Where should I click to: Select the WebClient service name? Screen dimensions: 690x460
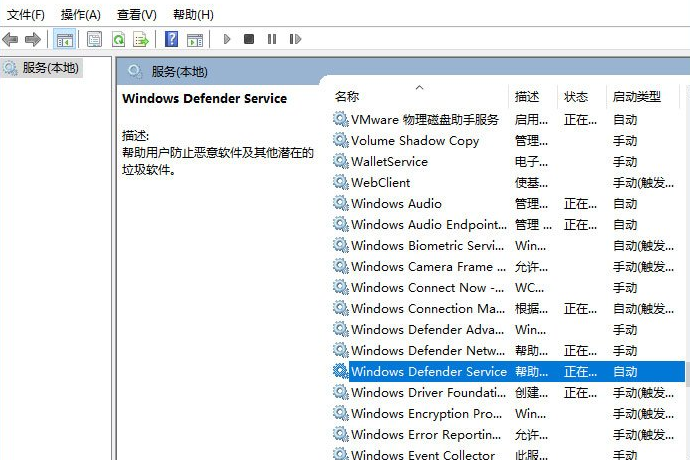tap(381, 183)
